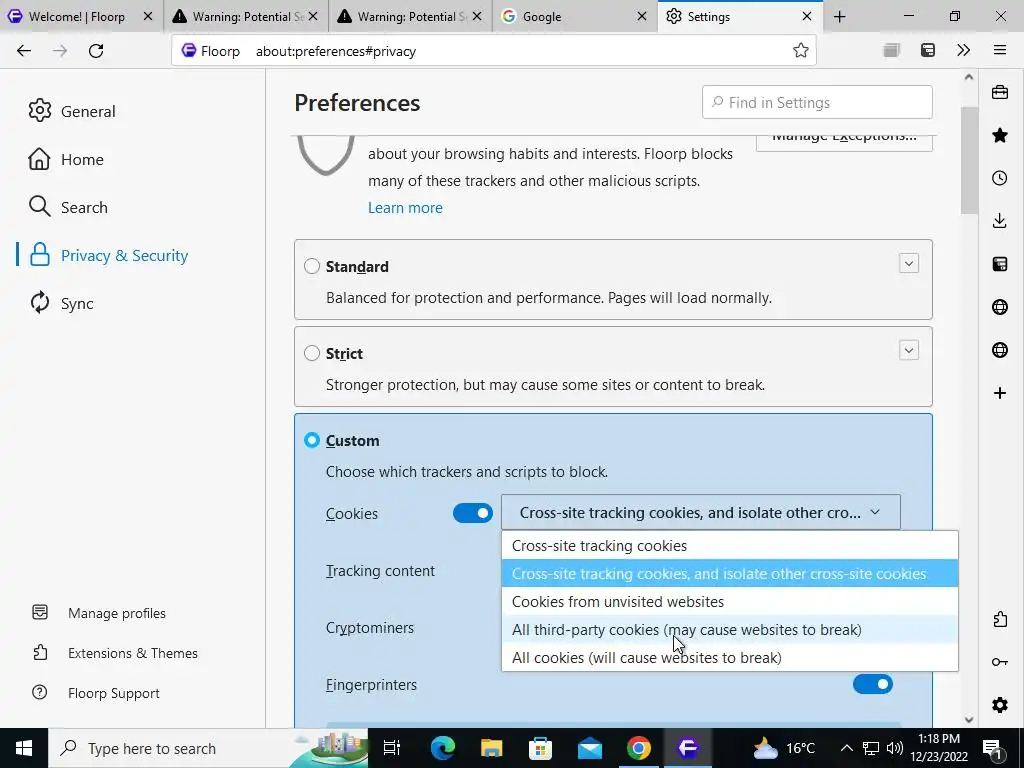1024x768 pixels.
Task: Select the Strict protection radio button
Action: (x=312, y=353)
